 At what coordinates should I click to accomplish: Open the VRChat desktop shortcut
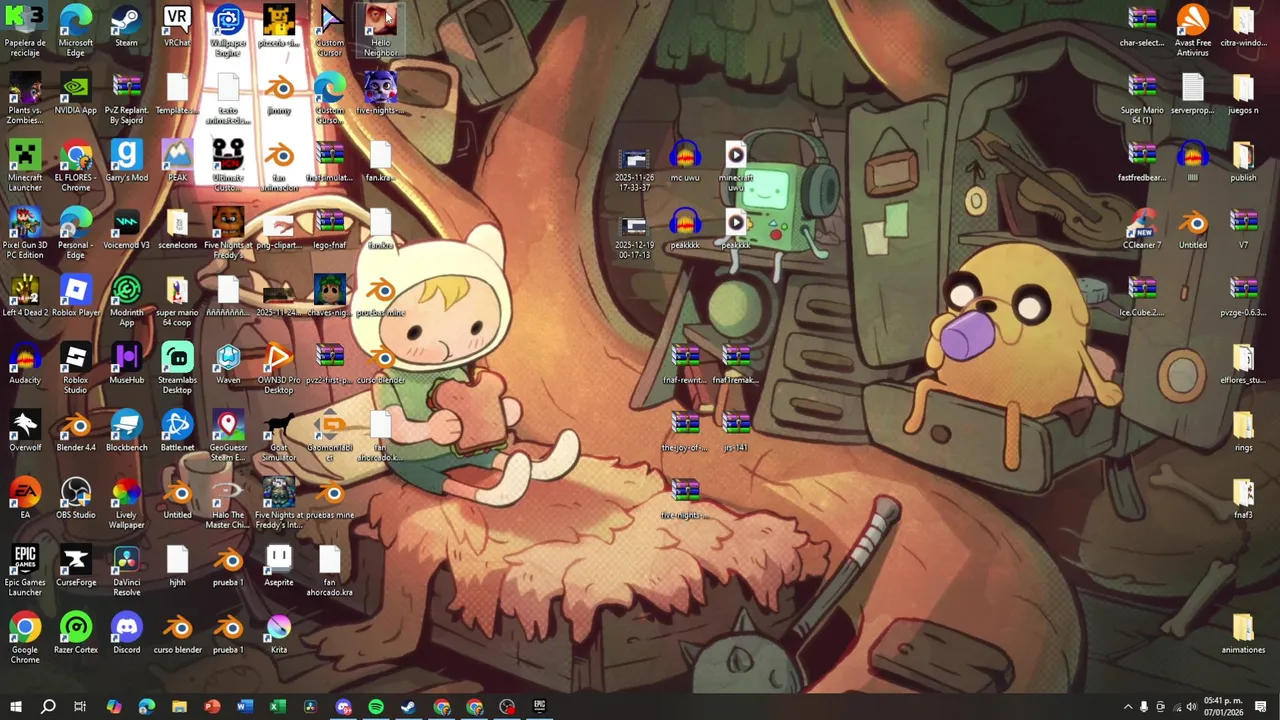pyautogui.click(x=177, y=27)
